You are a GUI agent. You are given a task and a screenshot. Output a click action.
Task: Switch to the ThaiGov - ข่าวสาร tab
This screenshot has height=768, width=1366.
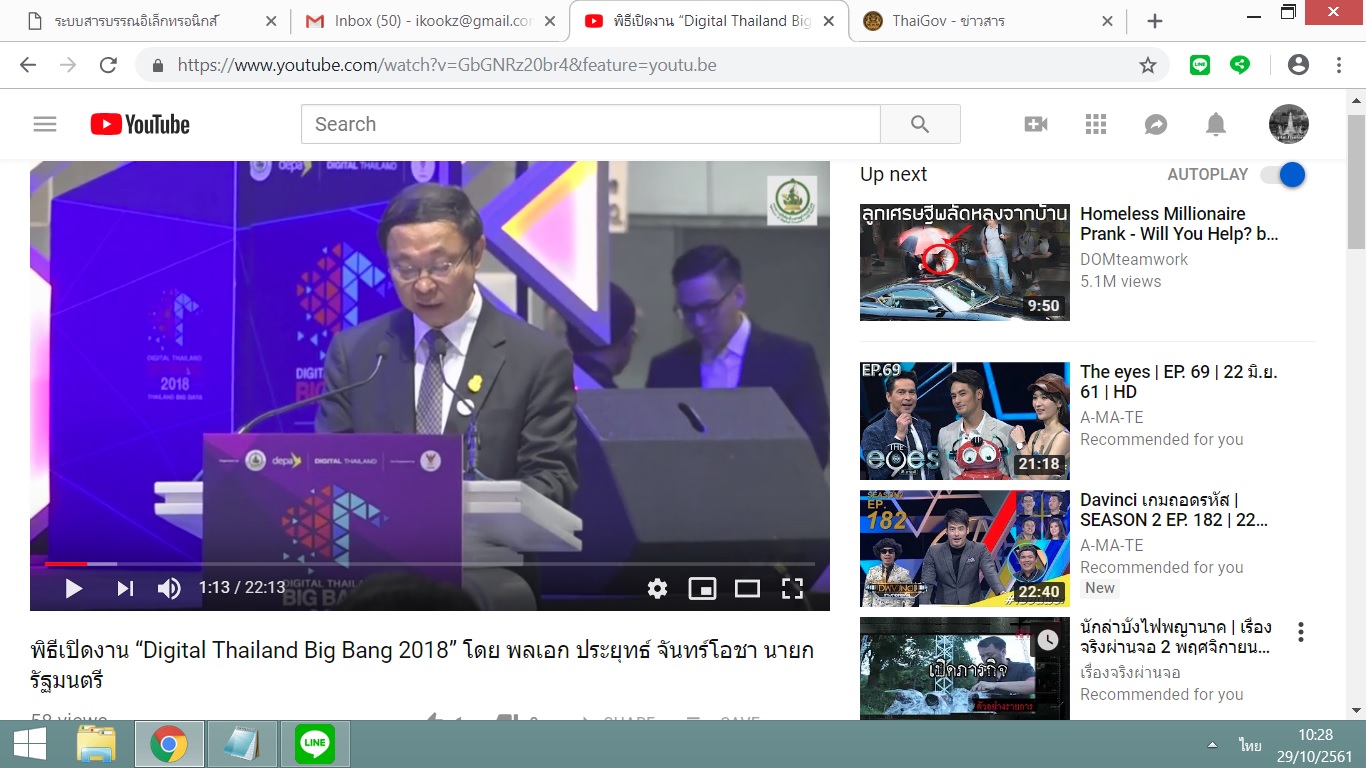point(987,21)
